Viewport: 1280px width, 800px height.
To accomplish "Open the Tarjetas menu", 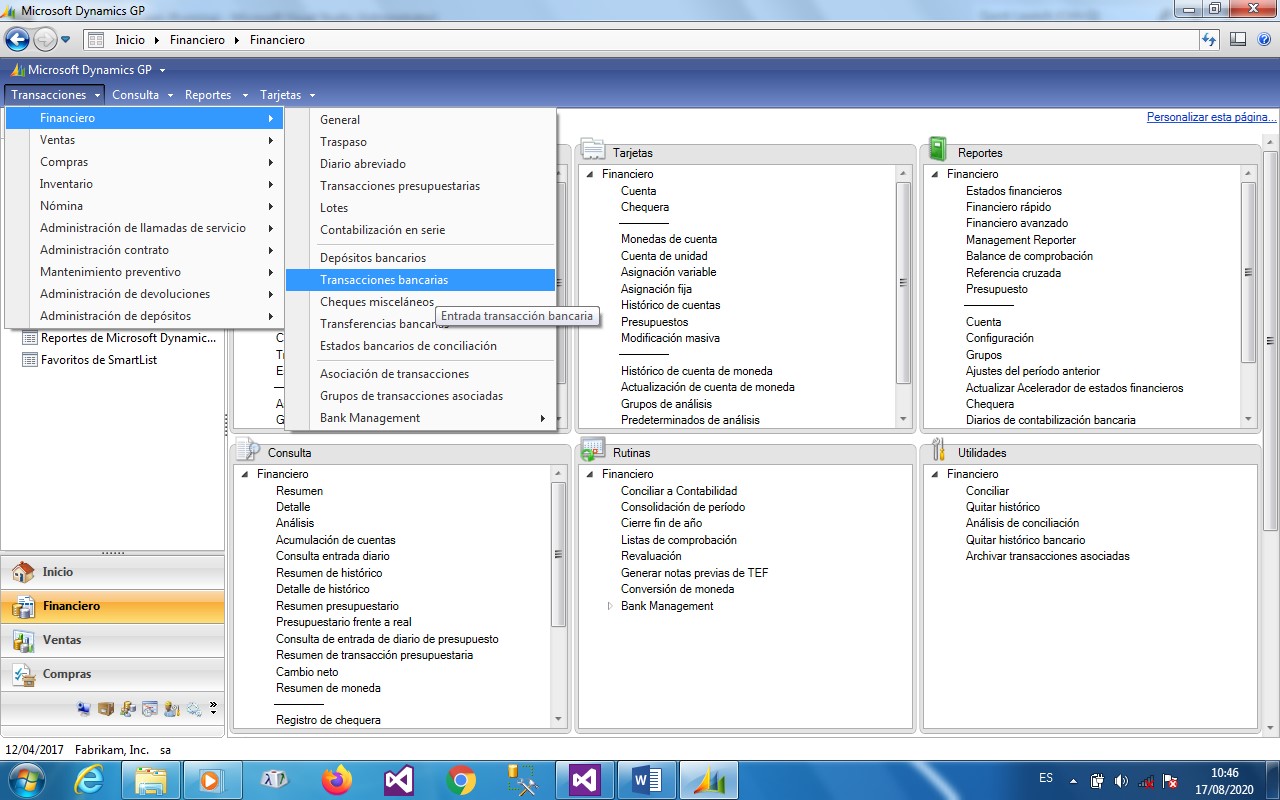I will click(x=287, y=95).
